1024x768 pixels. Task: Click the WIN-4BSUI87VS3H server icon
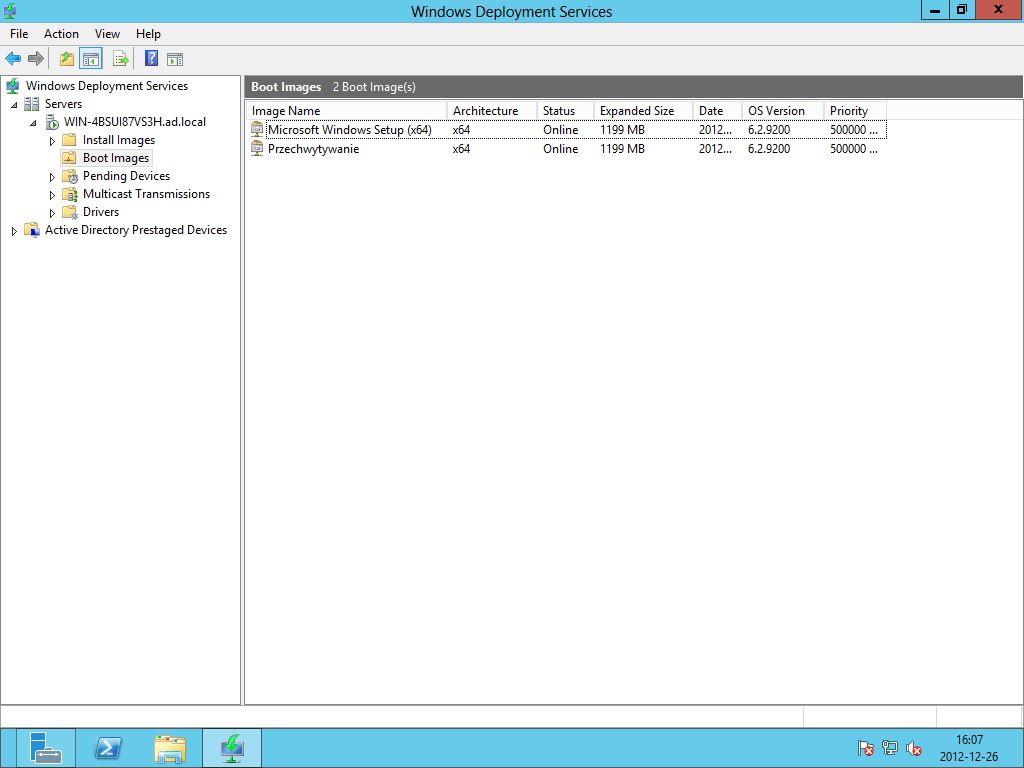point(52,122)
